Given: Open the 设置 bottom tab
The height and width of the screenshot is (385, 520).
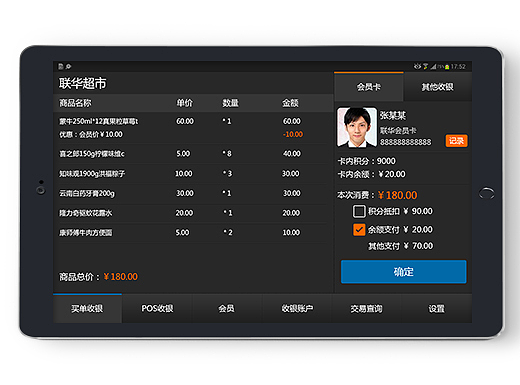Looking at the screenshot, I should click(x=436, y=309).
